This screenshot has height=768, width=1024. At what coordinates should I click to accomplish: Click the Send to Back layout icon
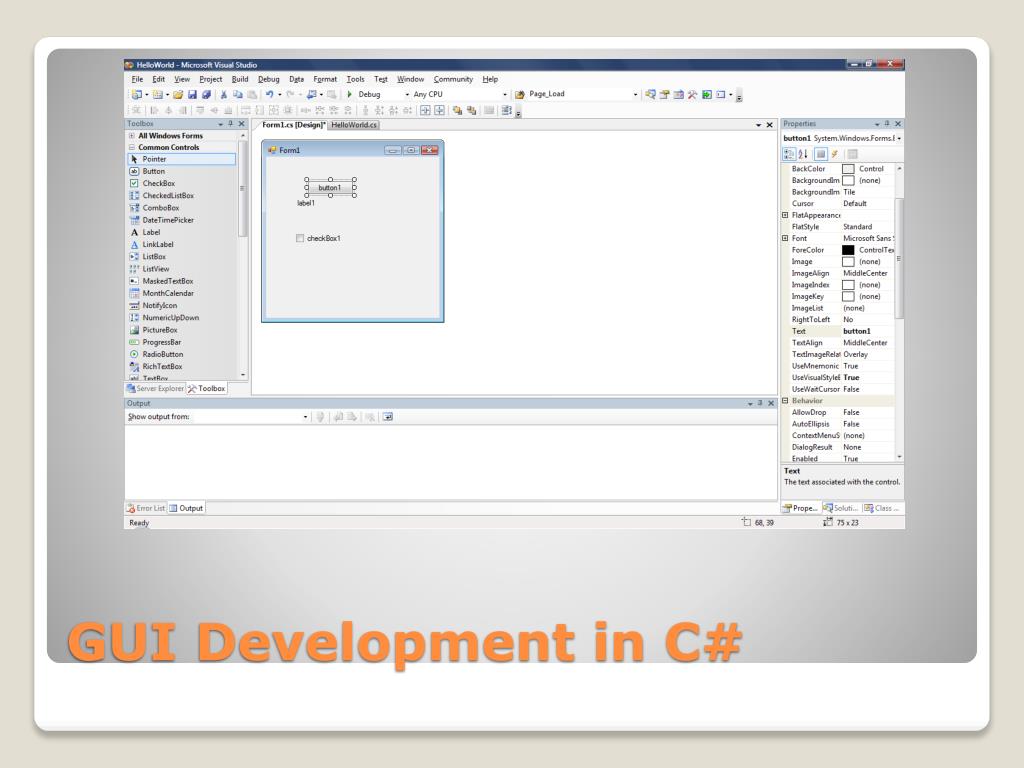click(472, 110)
